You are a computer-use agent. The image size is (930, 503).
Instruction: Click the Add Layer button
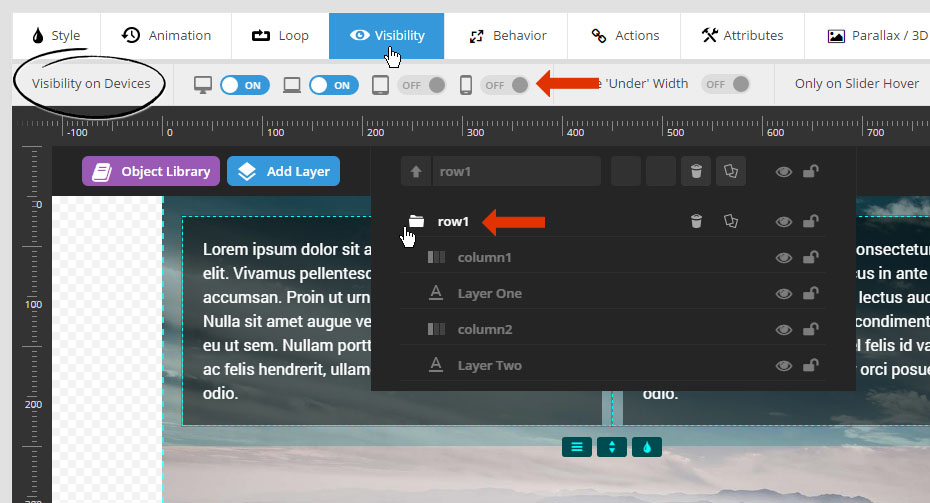click(x=284, y=171)
